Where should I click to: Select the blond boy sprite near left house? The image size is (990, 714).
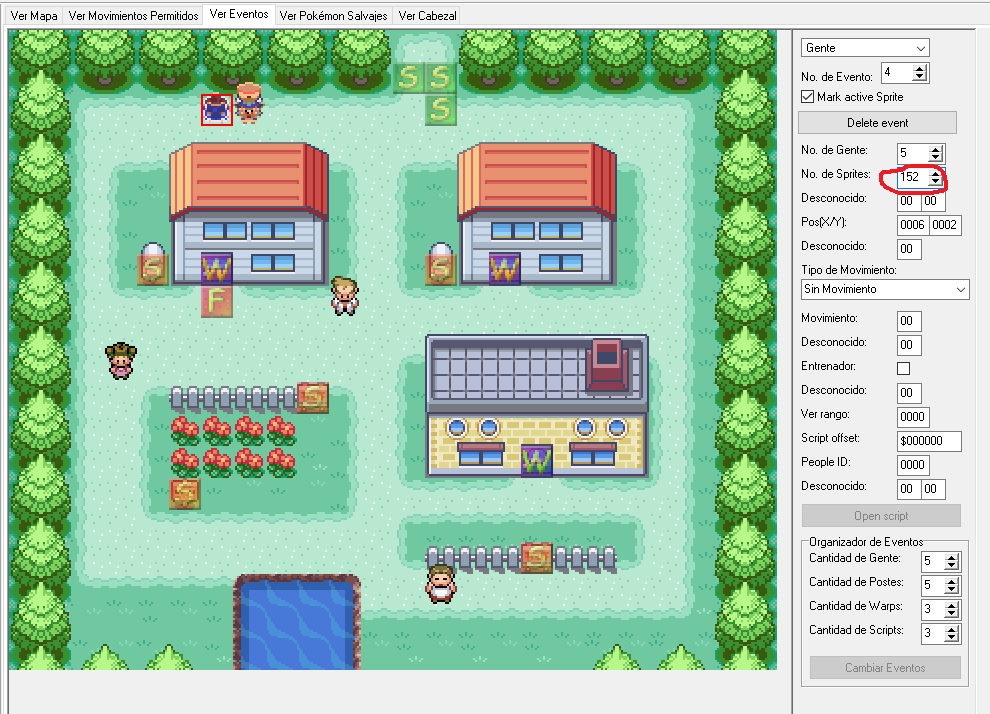point(345,295)
